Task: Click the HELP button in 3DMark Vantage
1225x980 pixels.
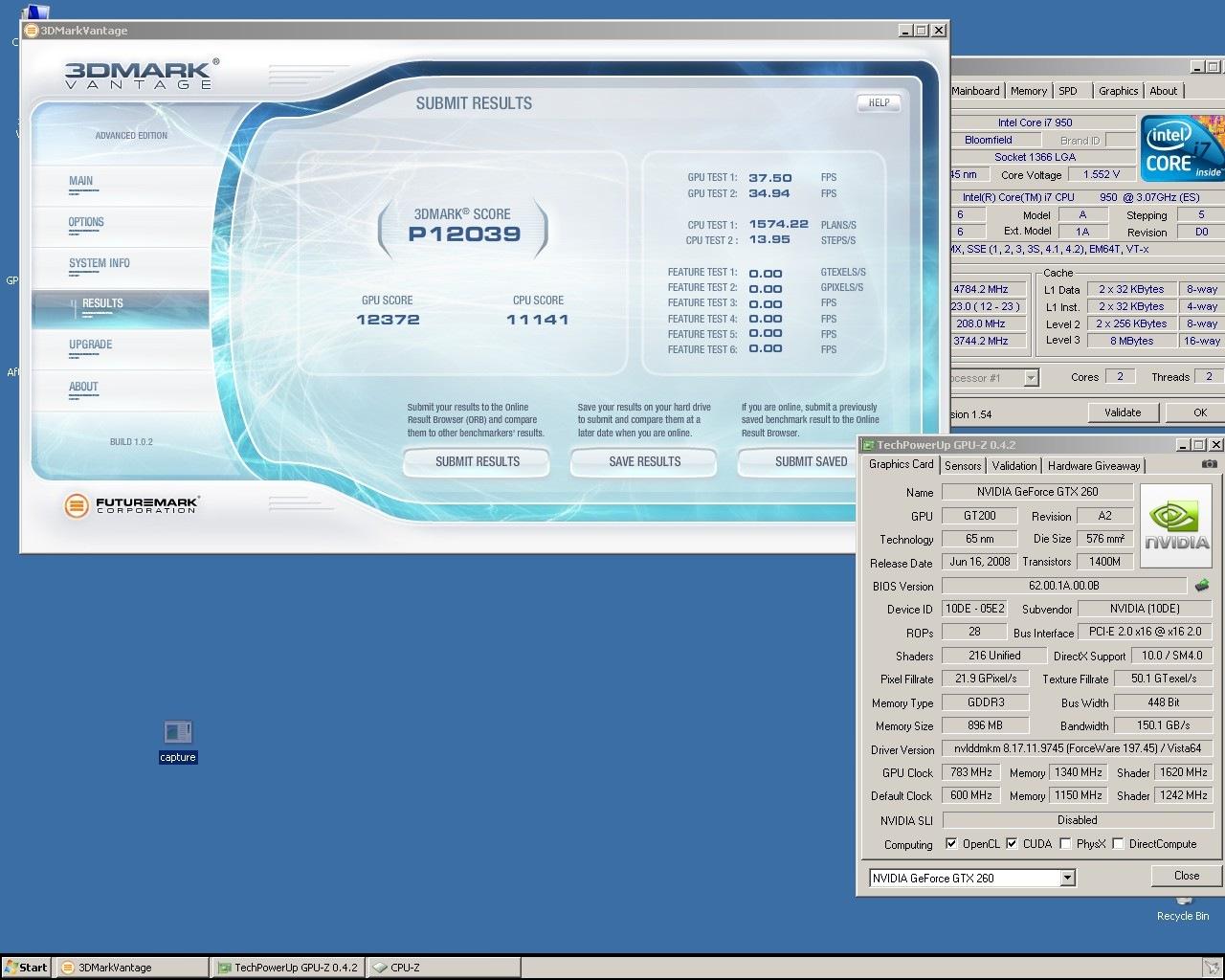Action: (x=879, y=102)
